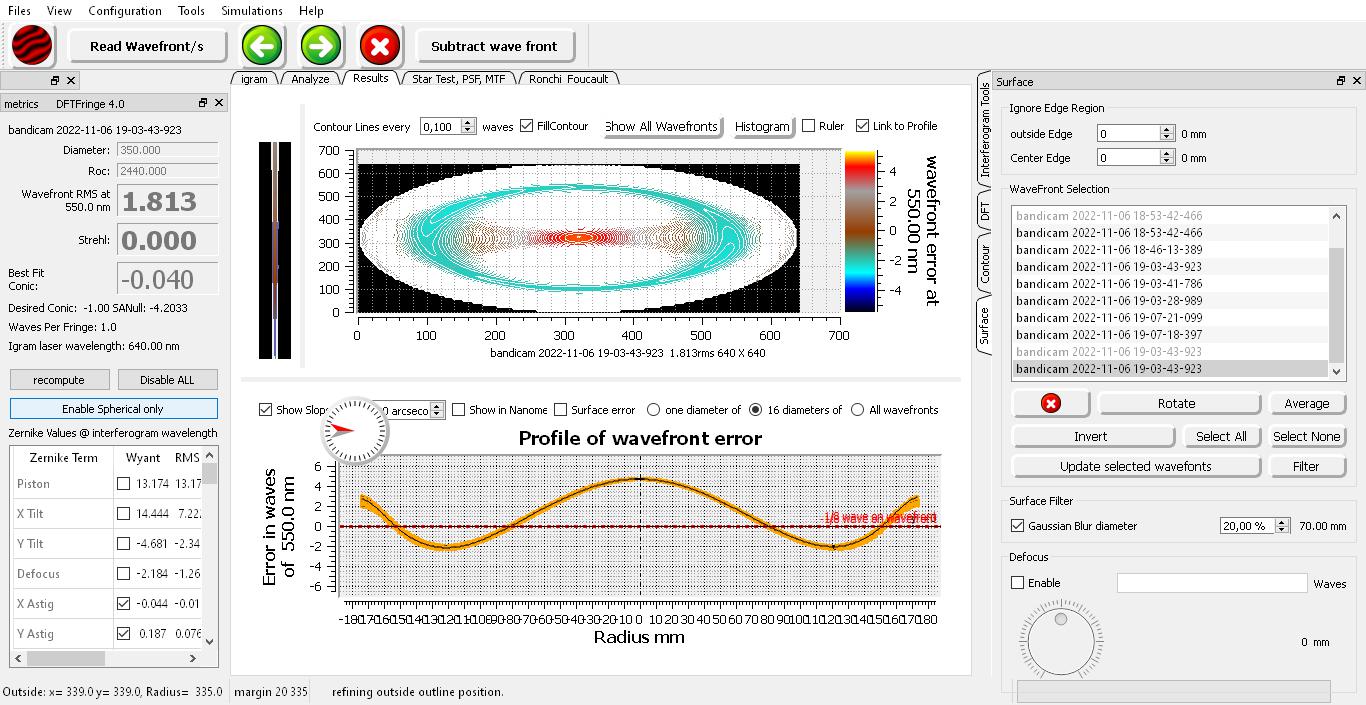The height and width of the screenshot is (705, 1366).
Task: Click the red interferogram logo icon
Action: (32, 46)
